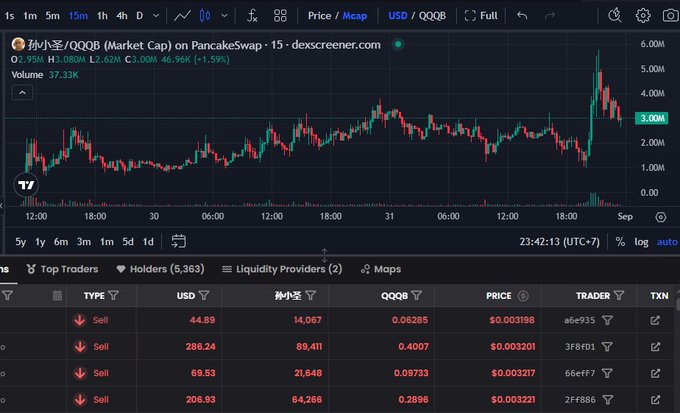The height and width of the screenshot is (413, 680).
Task: Switch chart to 1h interval
Action: (102, 16)
